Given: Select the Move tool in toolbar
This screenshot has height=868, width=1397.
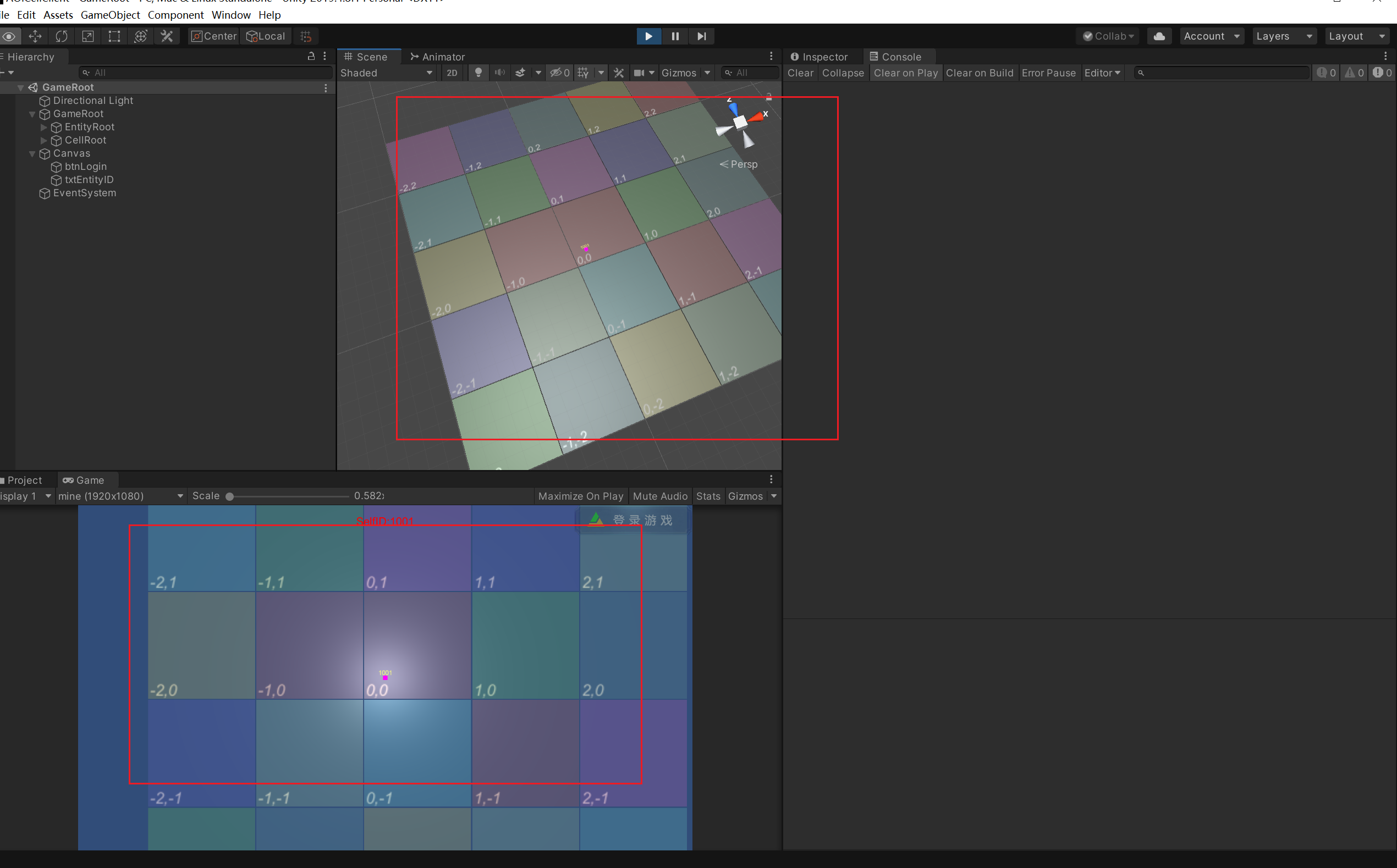Looking at the screenshot, I should 35,36.
